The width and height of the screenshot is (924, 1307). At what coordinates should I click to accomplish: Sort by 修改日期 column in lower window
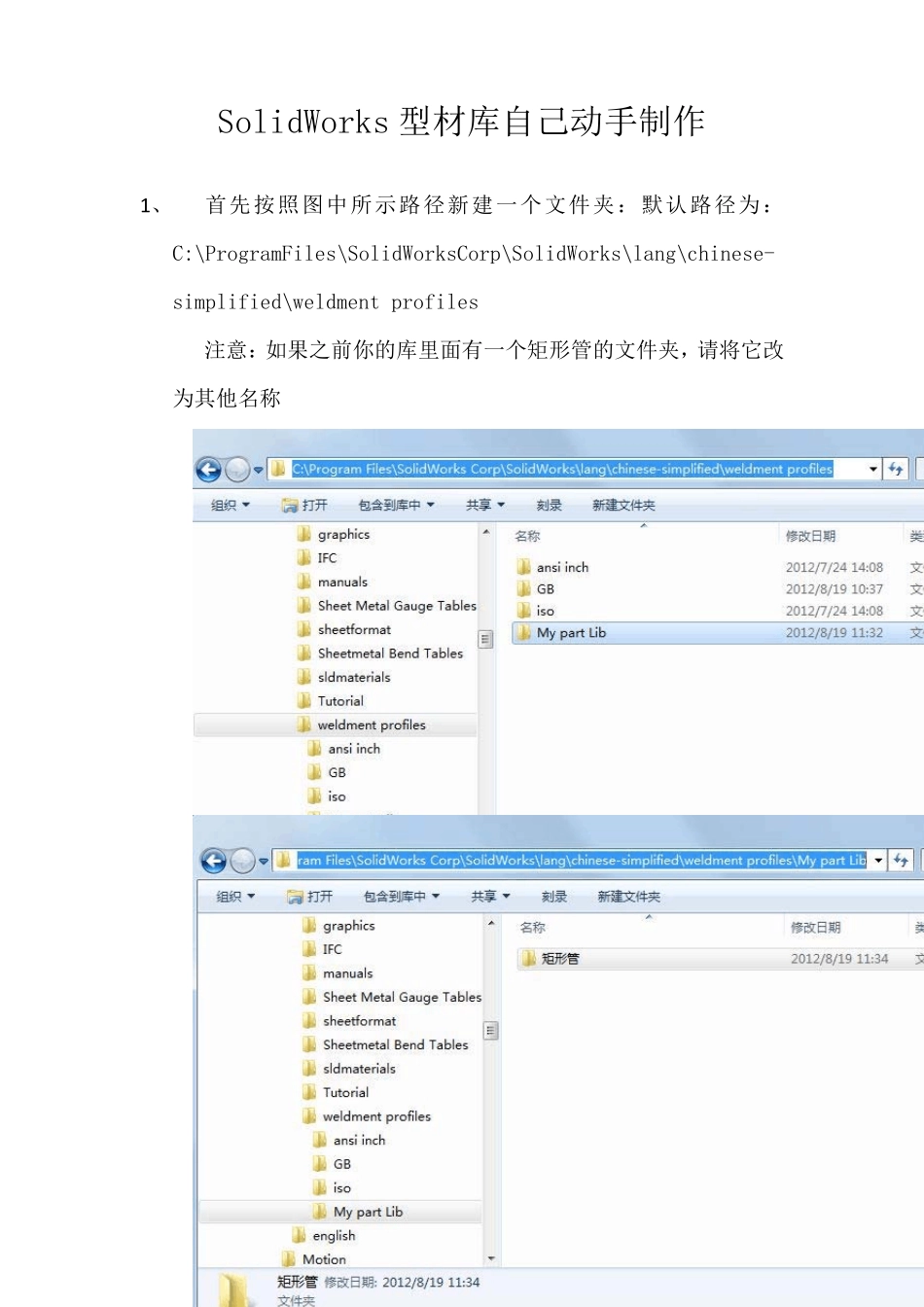(816, 928)
